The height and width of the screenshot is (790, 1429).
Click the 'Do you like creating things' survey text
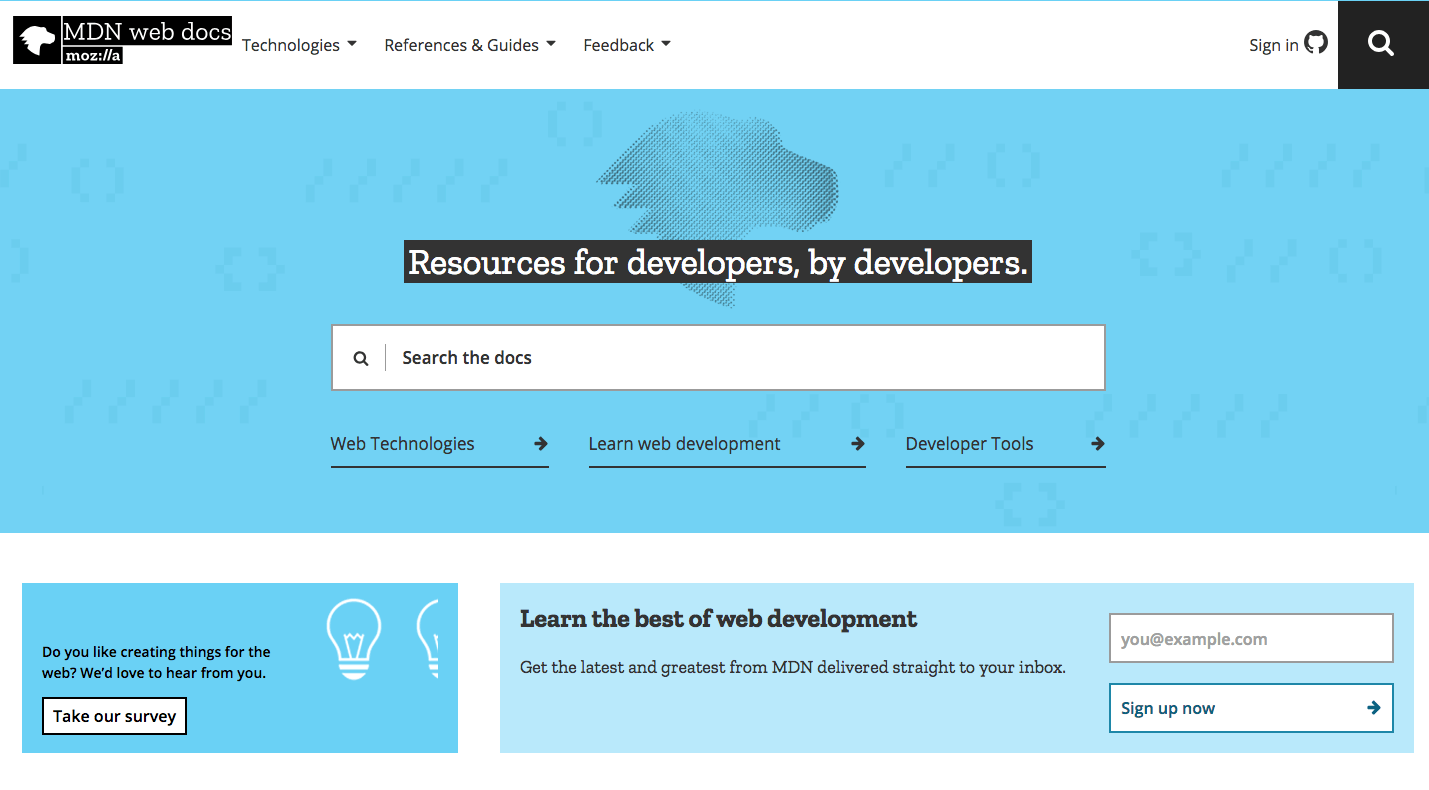pyautogui.click(x=156, y=662)
